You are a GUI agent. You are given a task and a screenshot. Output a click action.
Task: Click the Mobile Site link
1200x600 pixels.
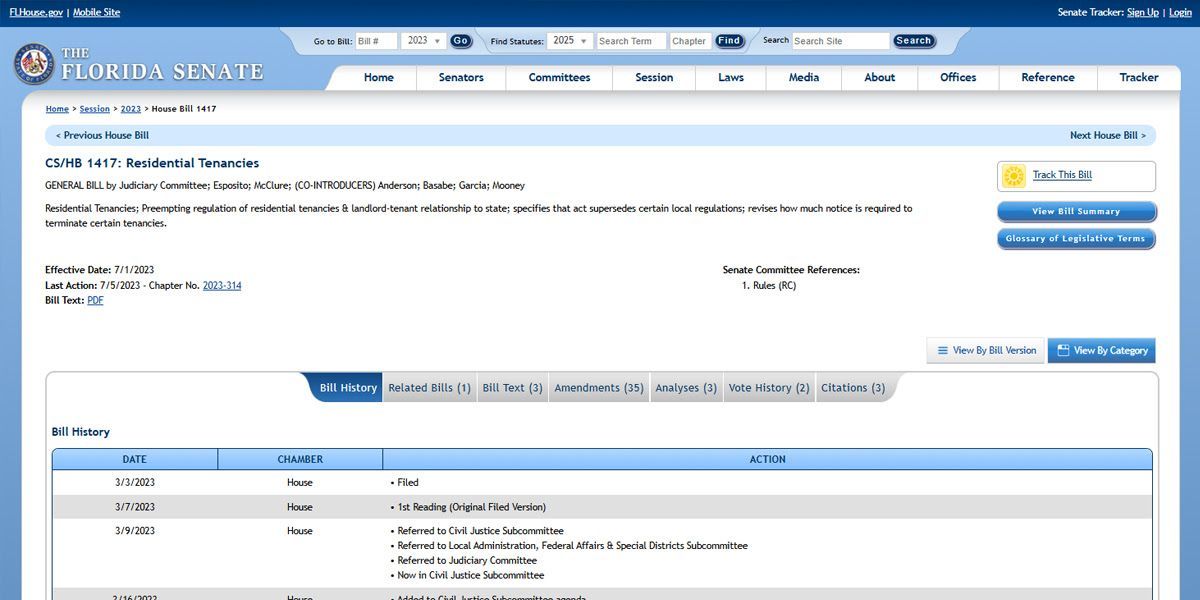click(x=97, y=12)
